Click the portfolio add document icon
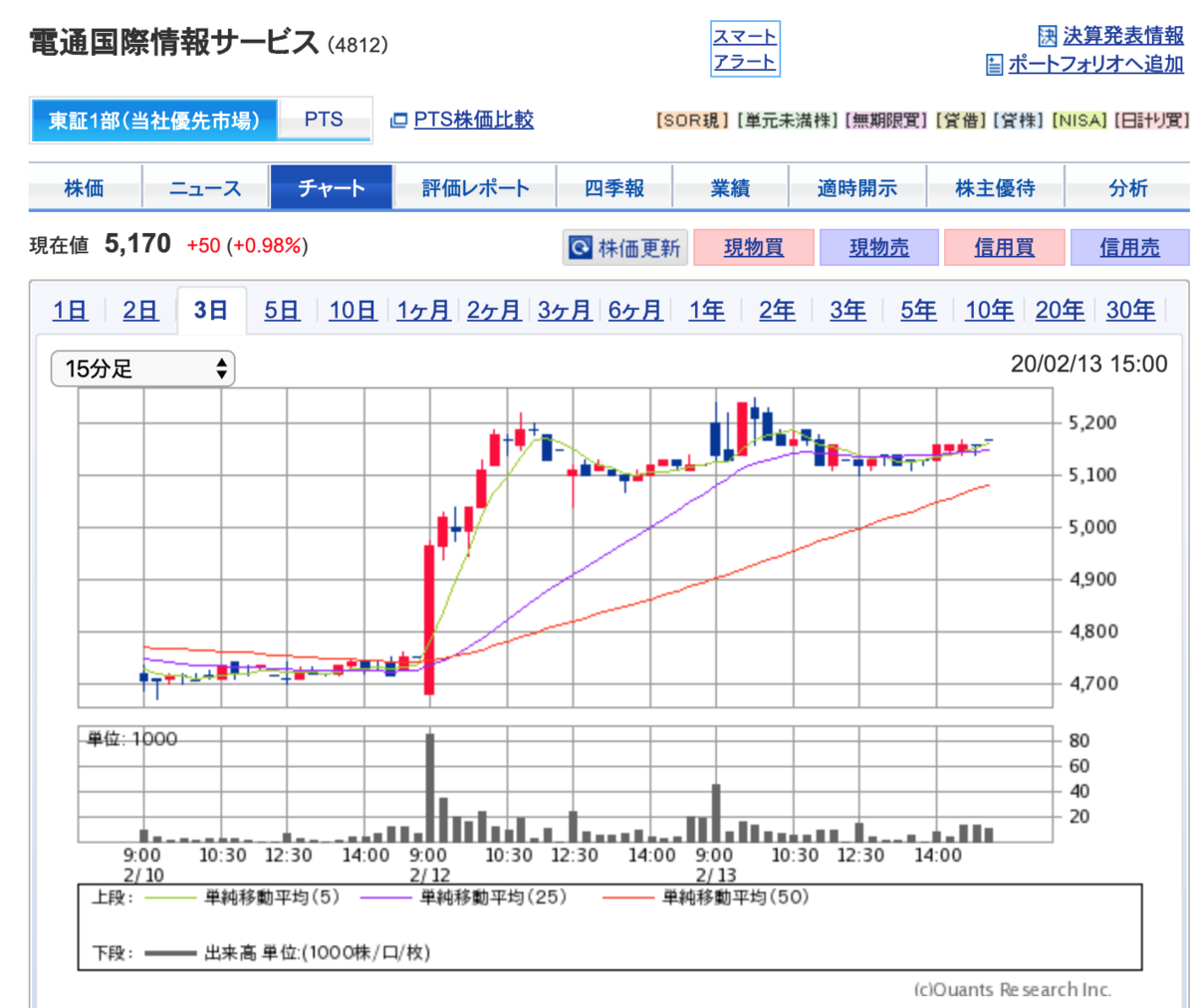Image resolution: width=1195 pixels, height=1008 pixels. coord(994,65)
